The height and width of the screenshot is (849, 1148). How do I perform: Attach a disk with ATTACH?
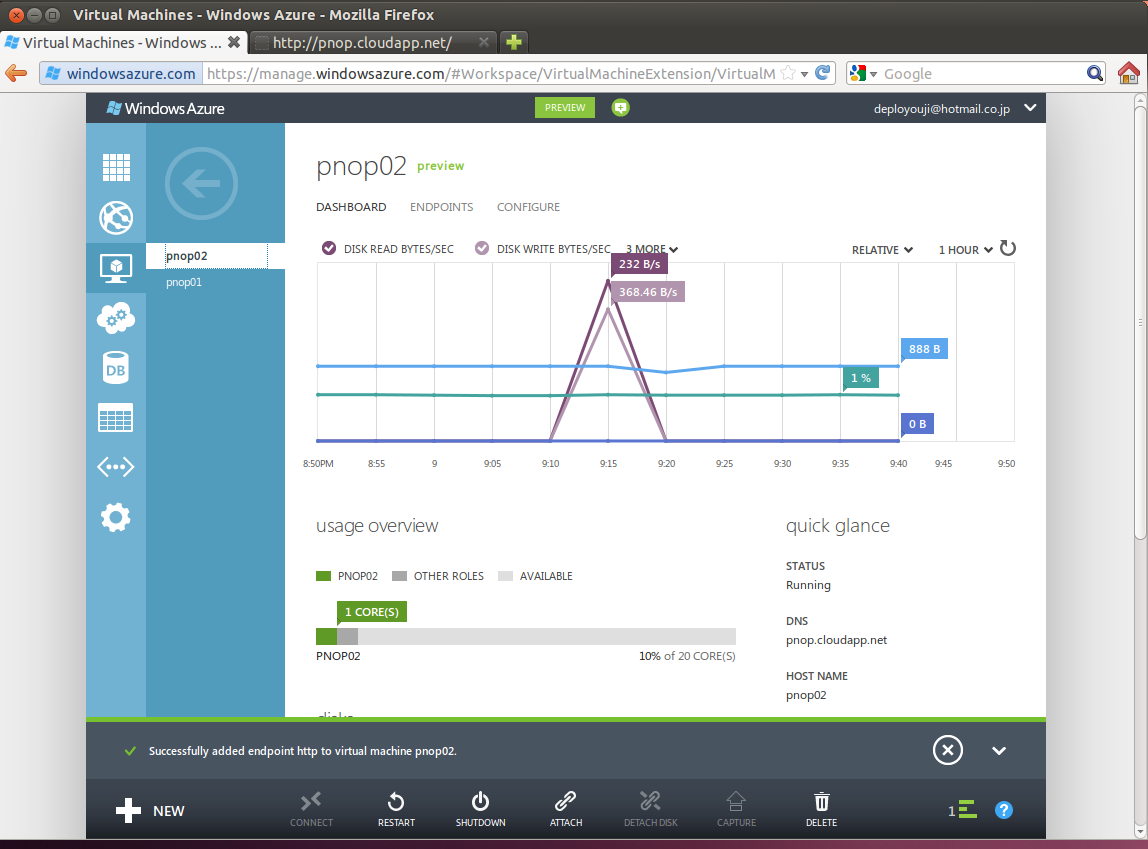[566, 809]
